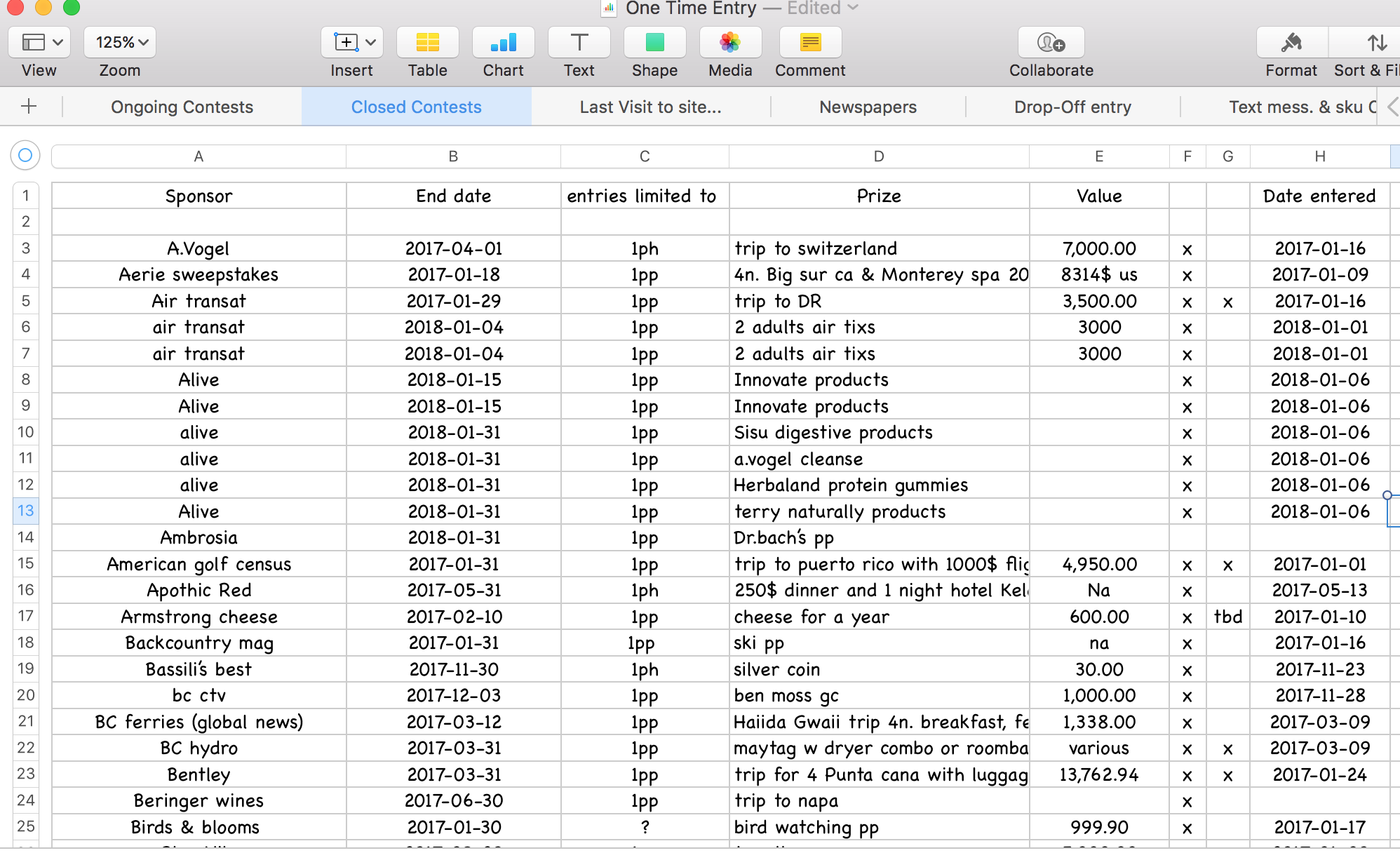Select 'BC ferries (global news)' cell
The image size is (1400, 853).
(x=199, y=722)
